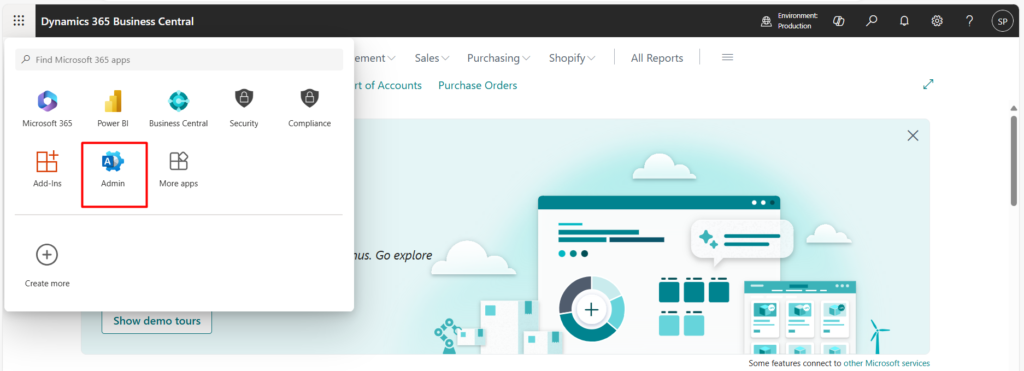Open More apps

[178, 169]
